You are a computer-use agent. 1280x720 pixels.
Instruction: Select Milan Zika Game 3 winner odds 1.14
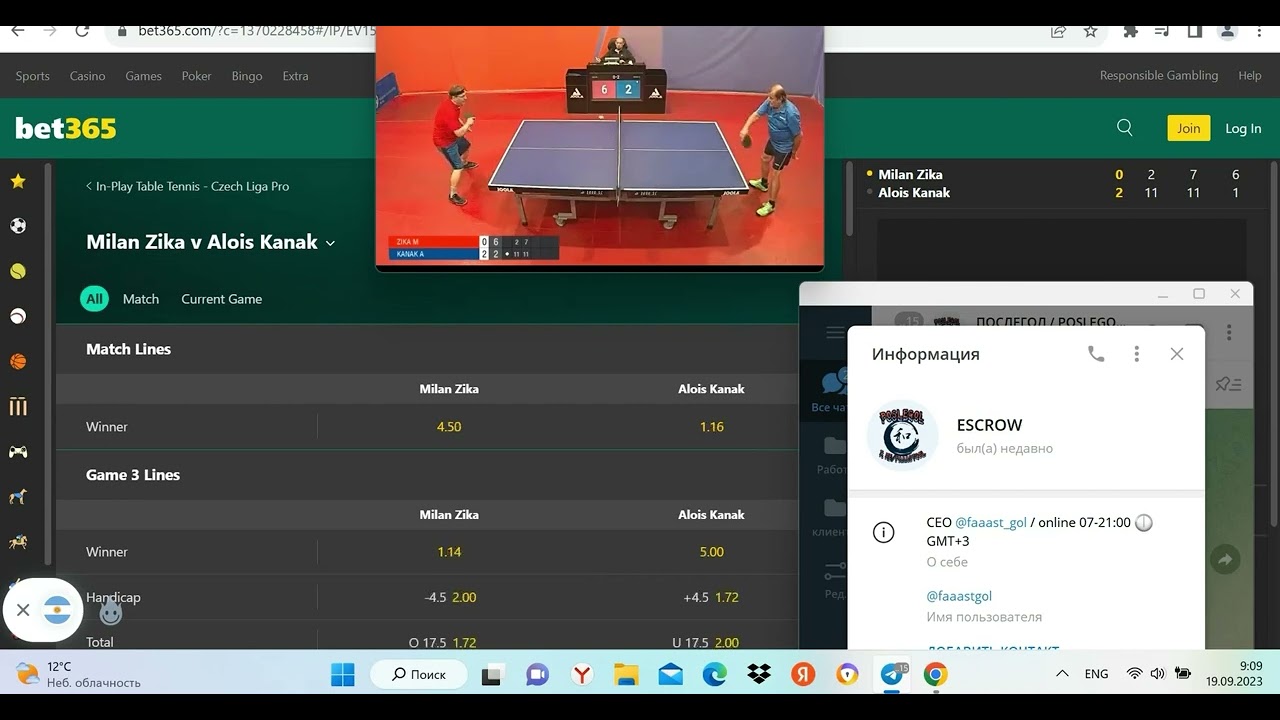[x=449, y=552]
